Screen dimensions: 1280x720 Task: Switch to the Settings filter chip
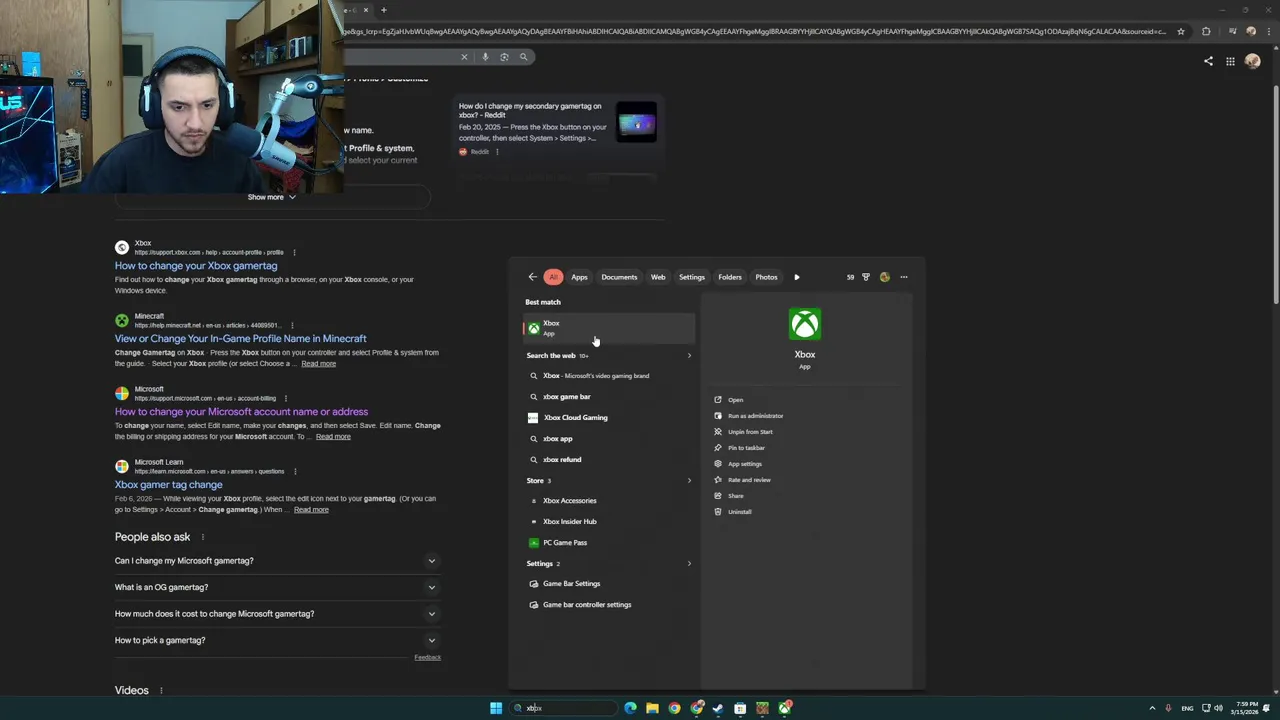692,277
